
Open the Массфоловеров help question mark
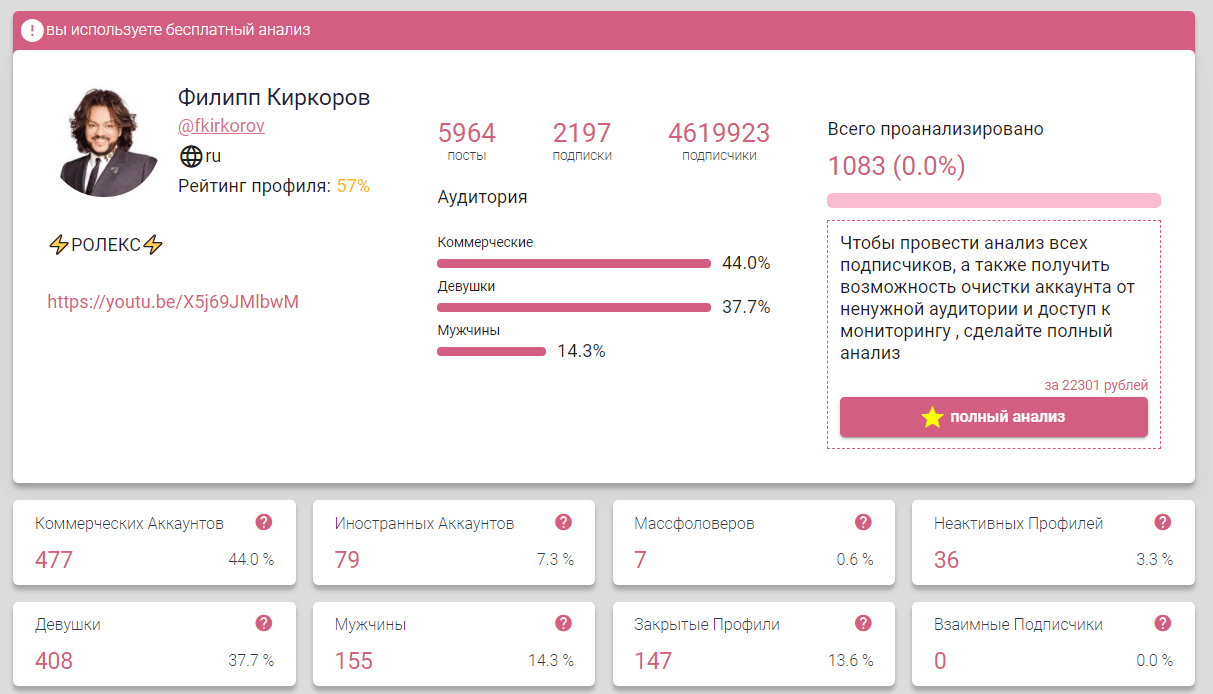point(863,522)
